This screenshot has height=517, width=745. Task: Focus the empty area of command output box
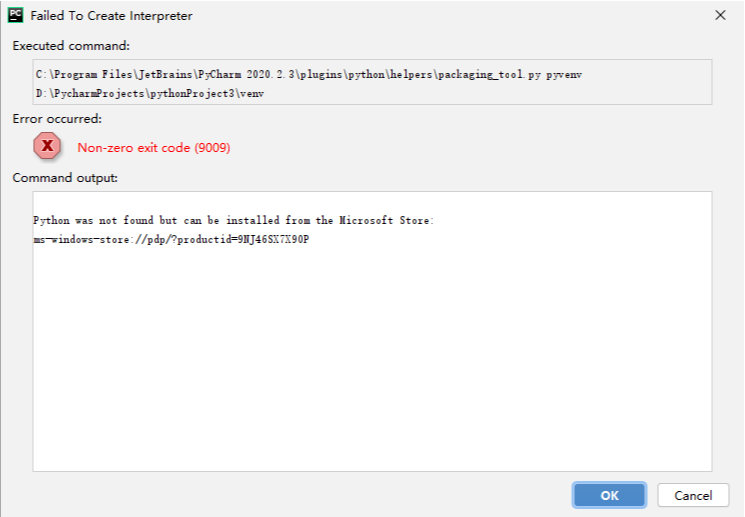[x=372, y=370]
